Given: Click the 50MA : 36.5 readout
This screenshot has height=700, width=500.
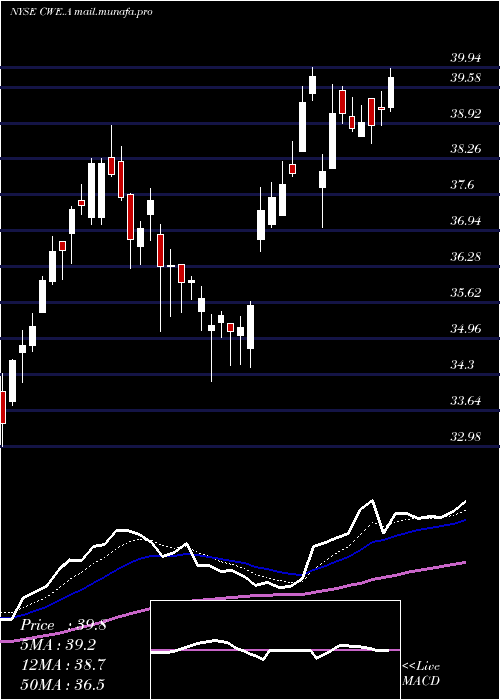Looking at the screenshot, I should (x=62, y=684).
